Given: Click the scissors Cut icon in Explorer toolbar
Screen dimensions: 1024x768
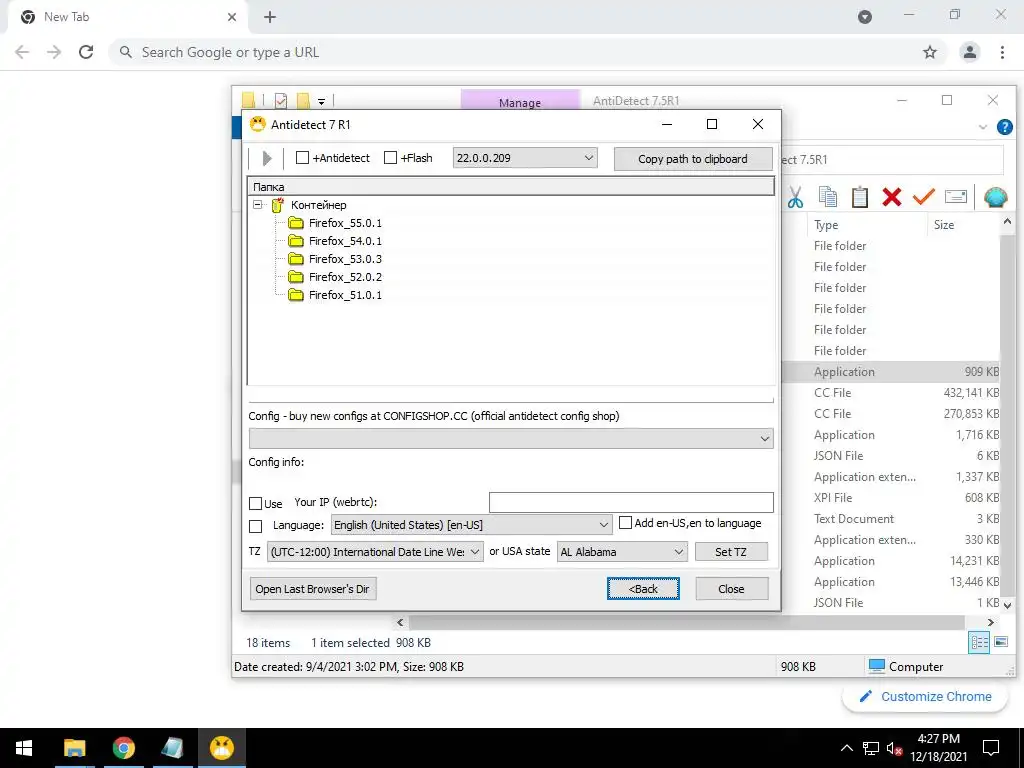Looking at the screenshot, I should [x=795, y=197].
